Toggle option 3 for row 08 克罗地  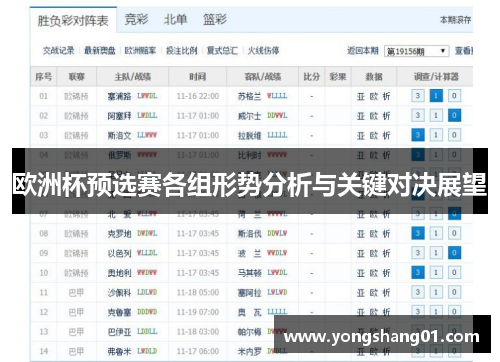click(x=418, y=233)
